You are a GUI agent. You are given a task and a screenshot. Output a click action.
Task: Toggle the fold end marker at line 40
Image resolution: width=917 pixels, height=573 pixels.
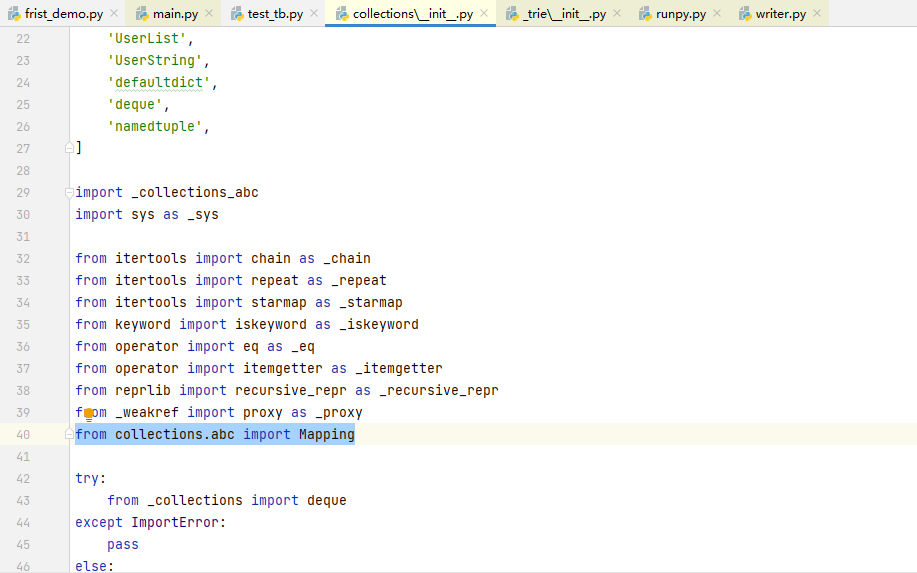[69, 434]
